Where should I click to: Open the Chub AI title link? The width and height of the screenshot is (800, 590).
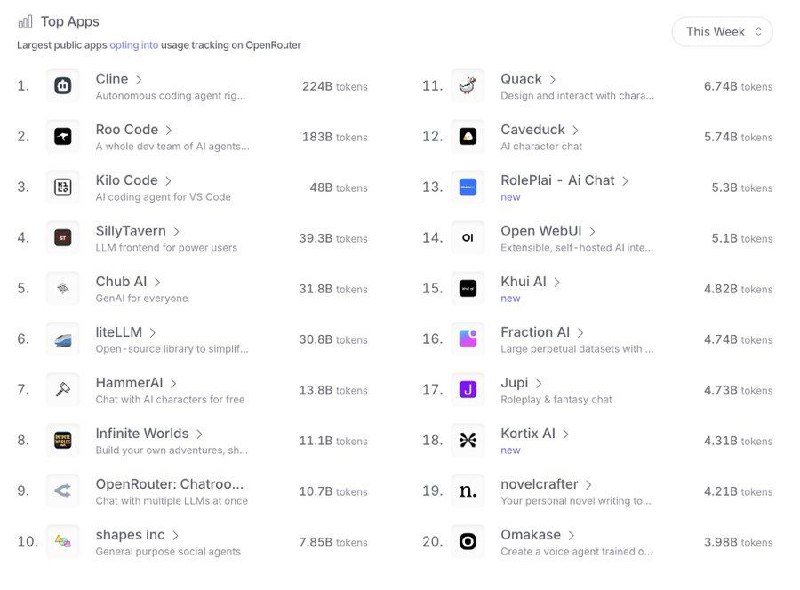(x=121, y=281)
